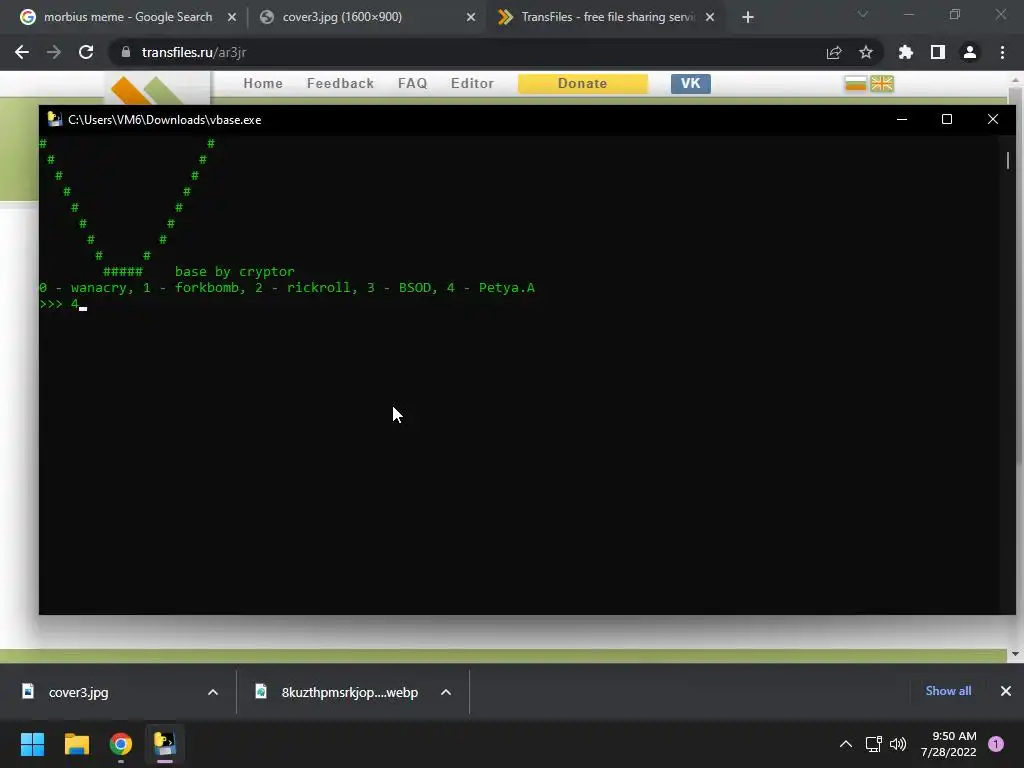Expand the webp download options chevron

click(x=446, y=692)
